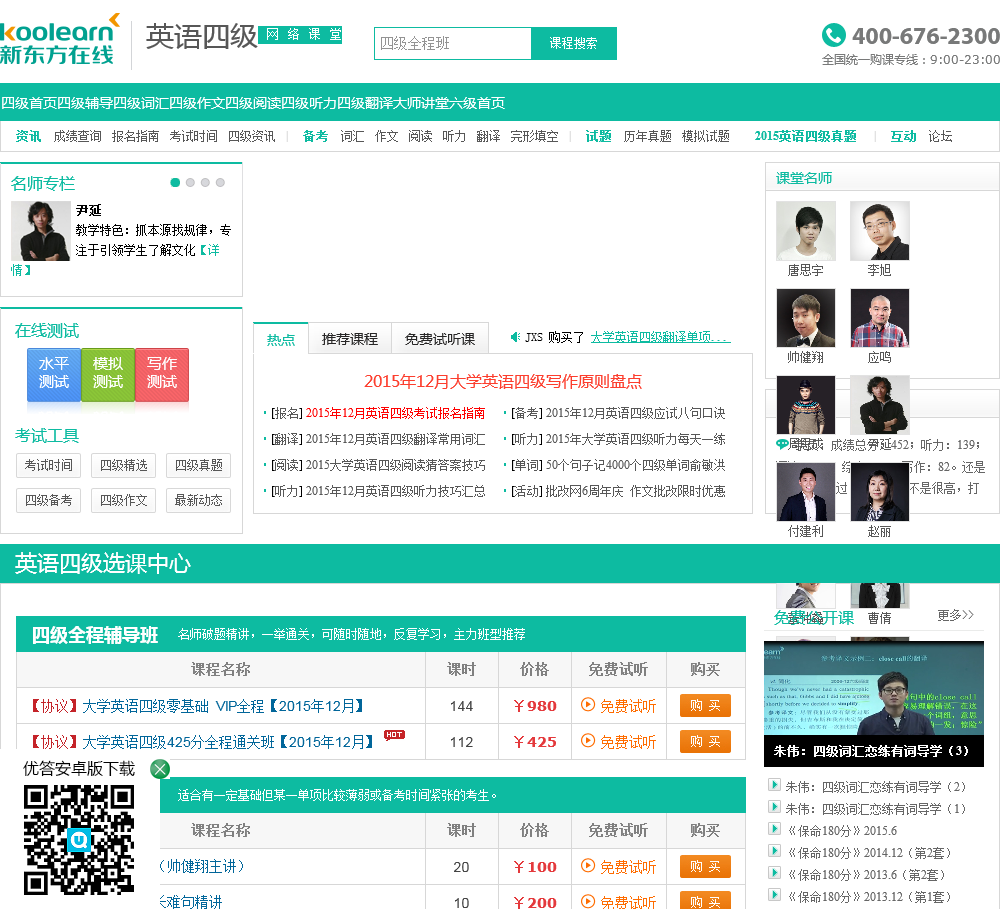Click play icon for 零基础 VIP全程 免费试听

(588, 705)
